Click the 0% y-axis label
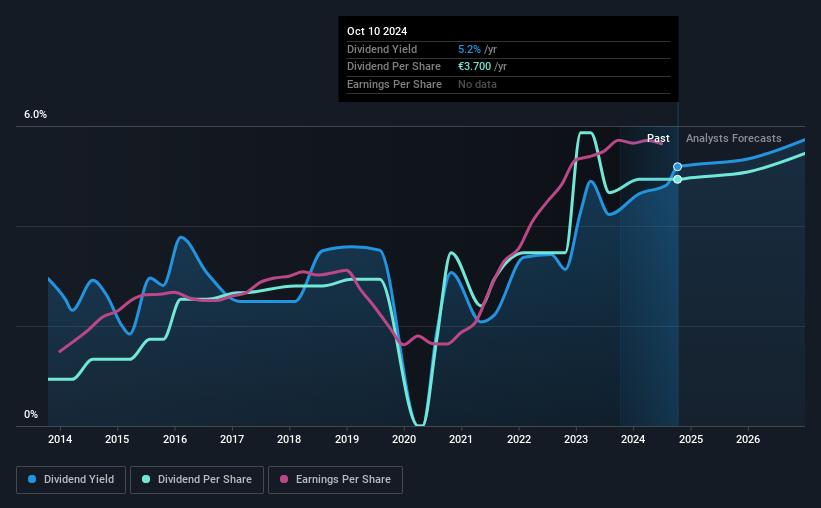The height and width of the screenshot is (508, 821). point(31,415)
